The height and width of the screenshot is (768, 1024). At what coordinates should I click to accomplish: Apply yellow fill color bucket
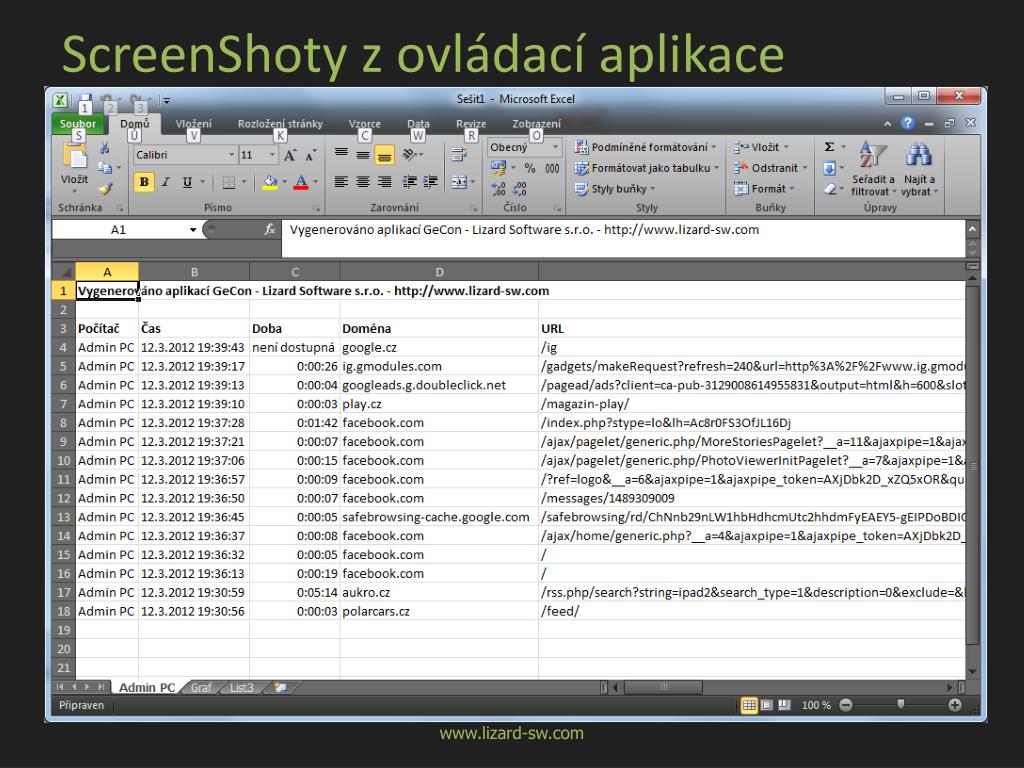[x=270, y=182]
